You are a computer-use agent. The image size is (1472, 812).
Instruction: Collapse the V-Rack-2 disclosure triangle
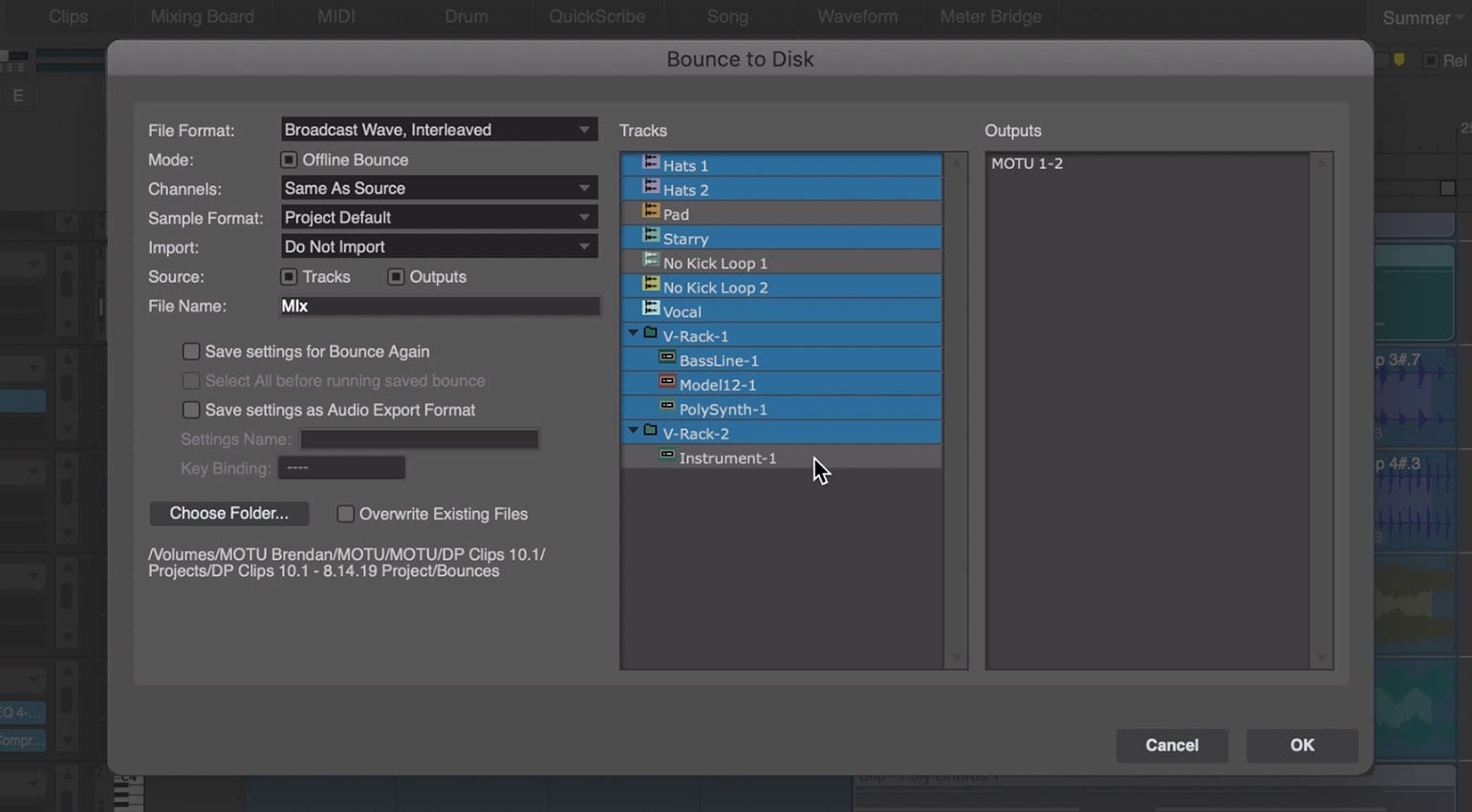[633, 432]
